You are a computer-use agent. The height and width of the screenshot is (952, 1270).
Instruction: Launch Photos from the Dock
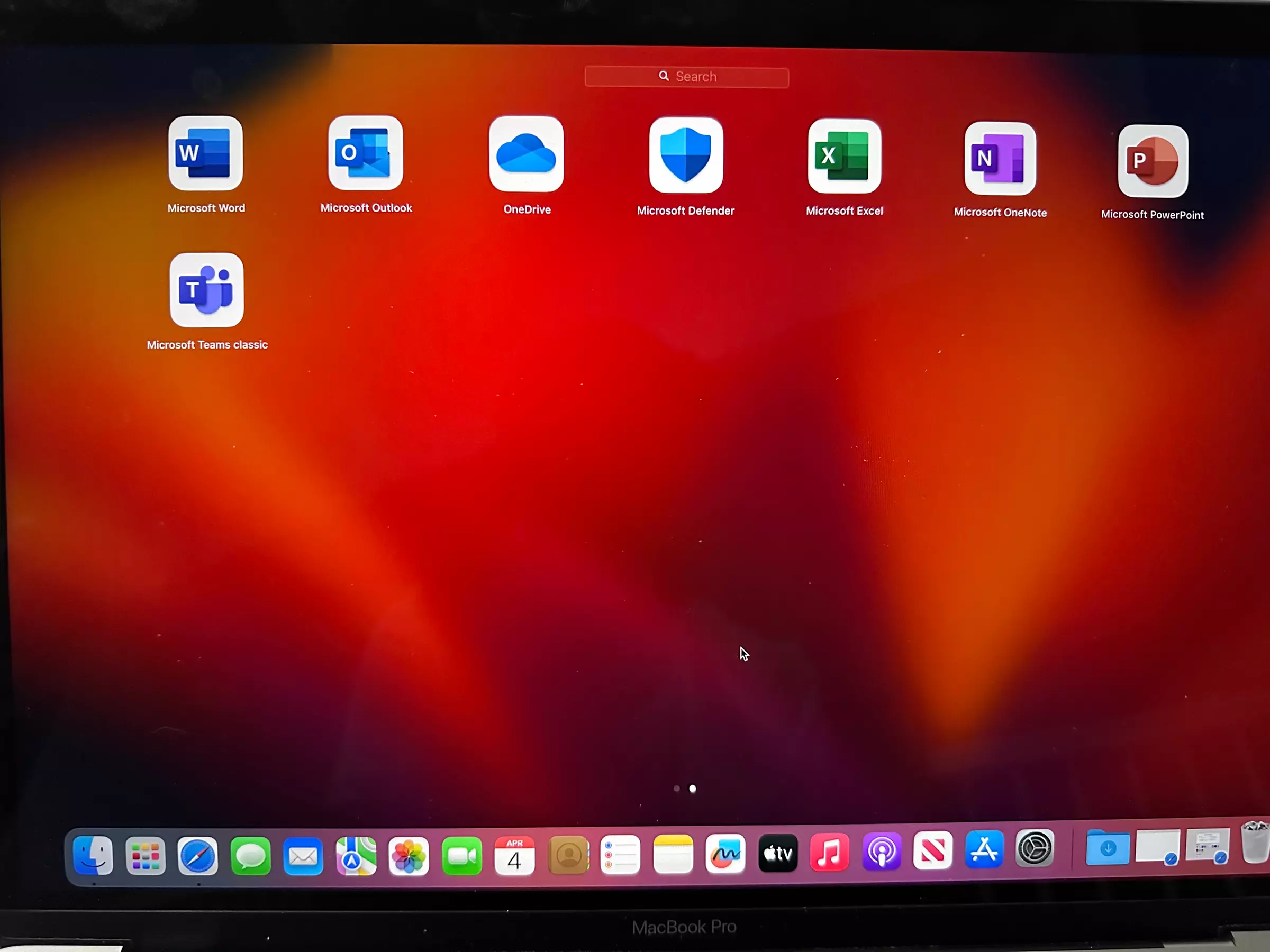click(409, 856)
